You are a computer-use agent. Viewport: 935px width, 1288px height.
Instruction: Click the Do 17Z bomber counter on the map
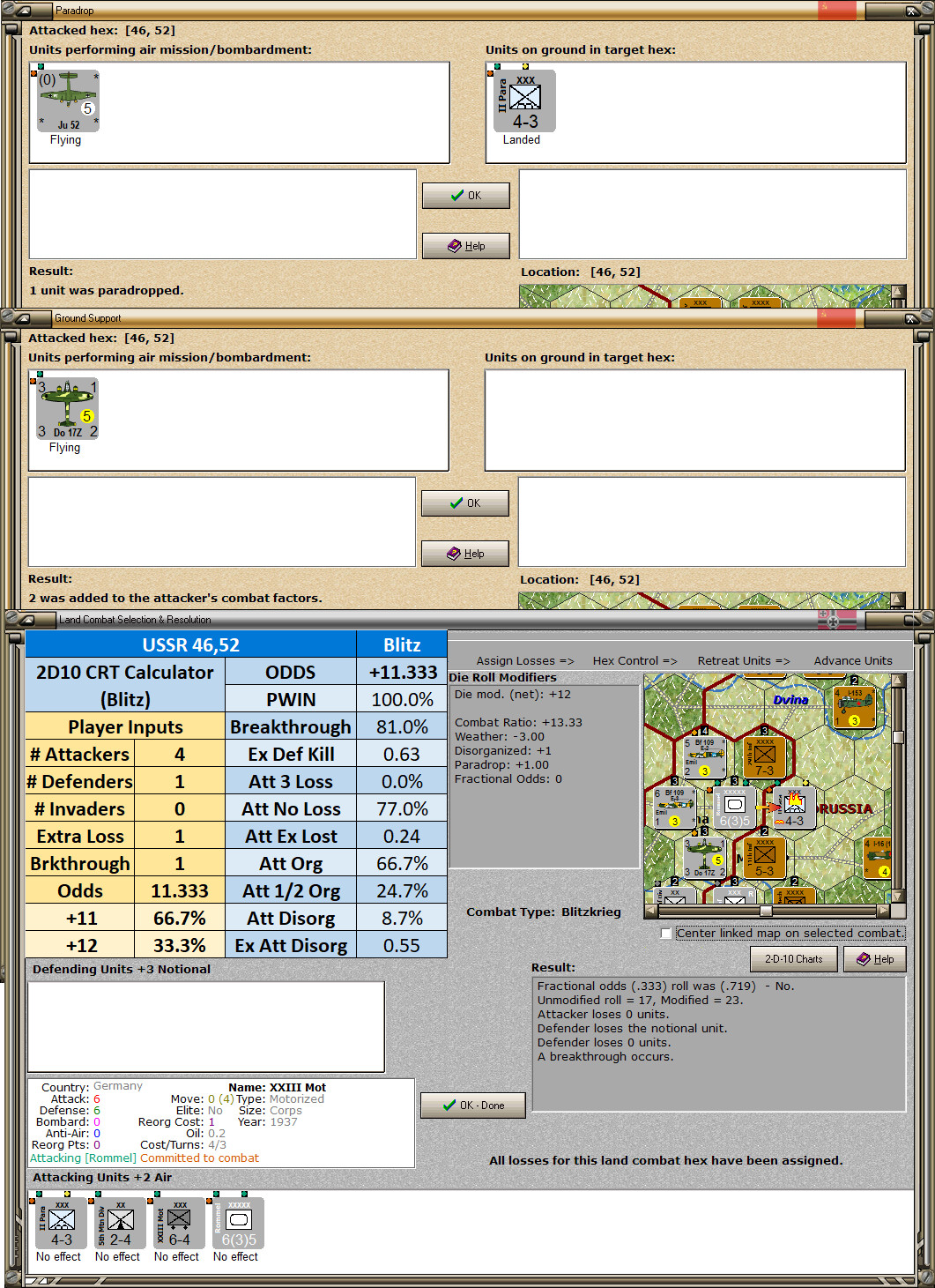[704, 859]
